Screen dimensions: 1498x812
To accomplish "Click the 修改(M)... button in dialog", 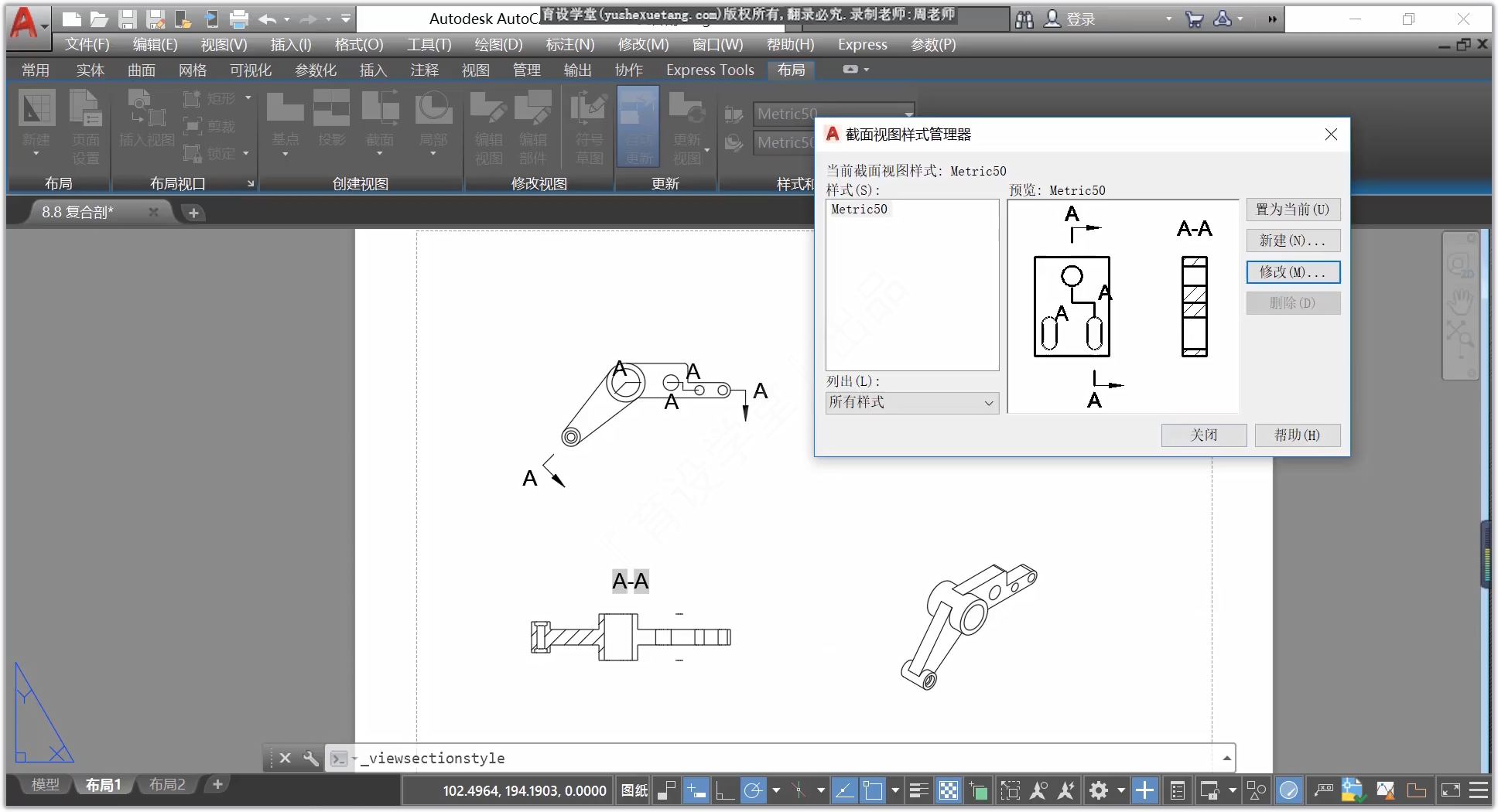I will click(1293, 272).
